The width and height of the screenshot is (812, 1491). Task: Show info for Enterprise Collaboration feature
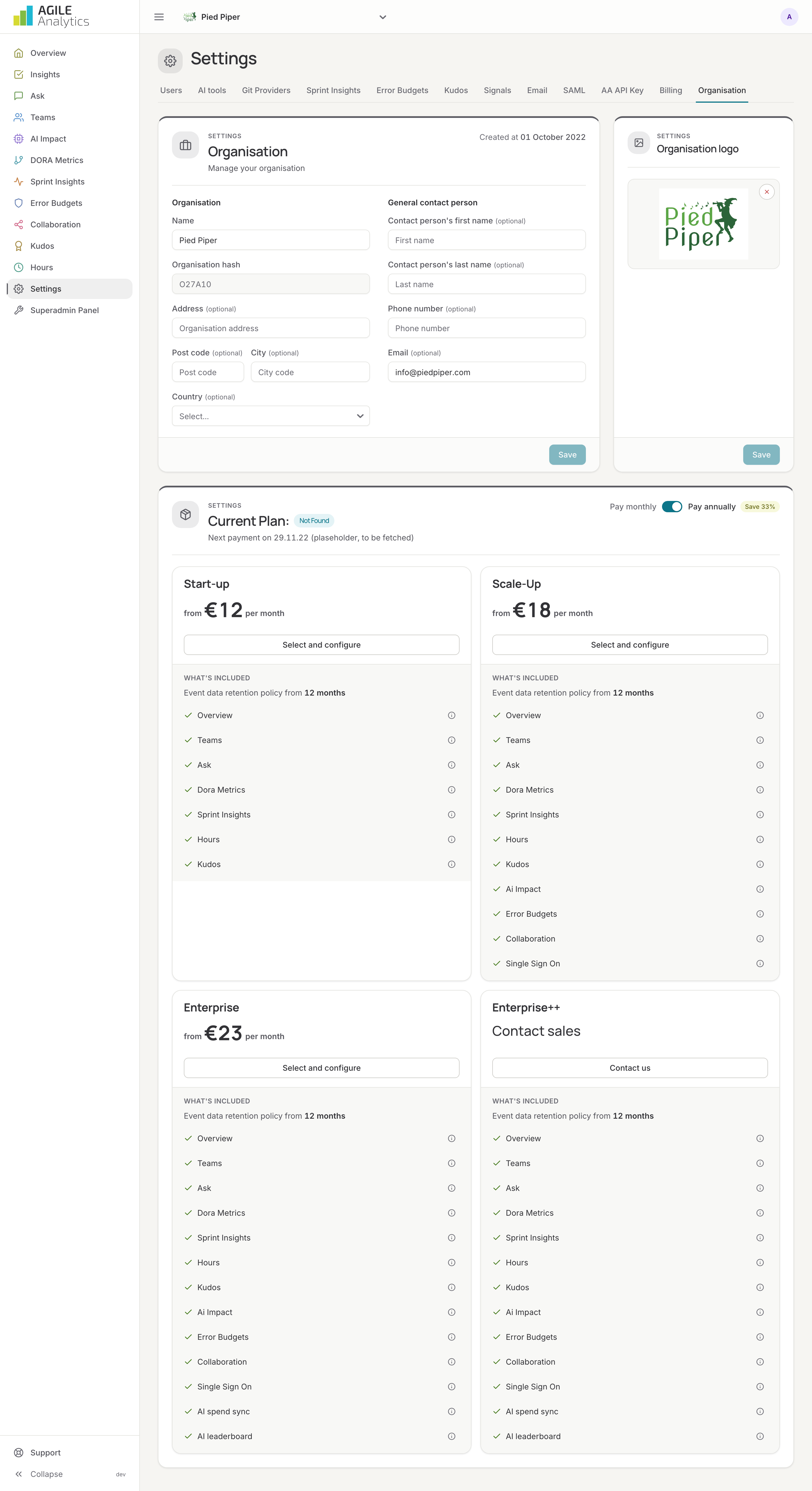pyautogui.click(x=451, y=1362)
